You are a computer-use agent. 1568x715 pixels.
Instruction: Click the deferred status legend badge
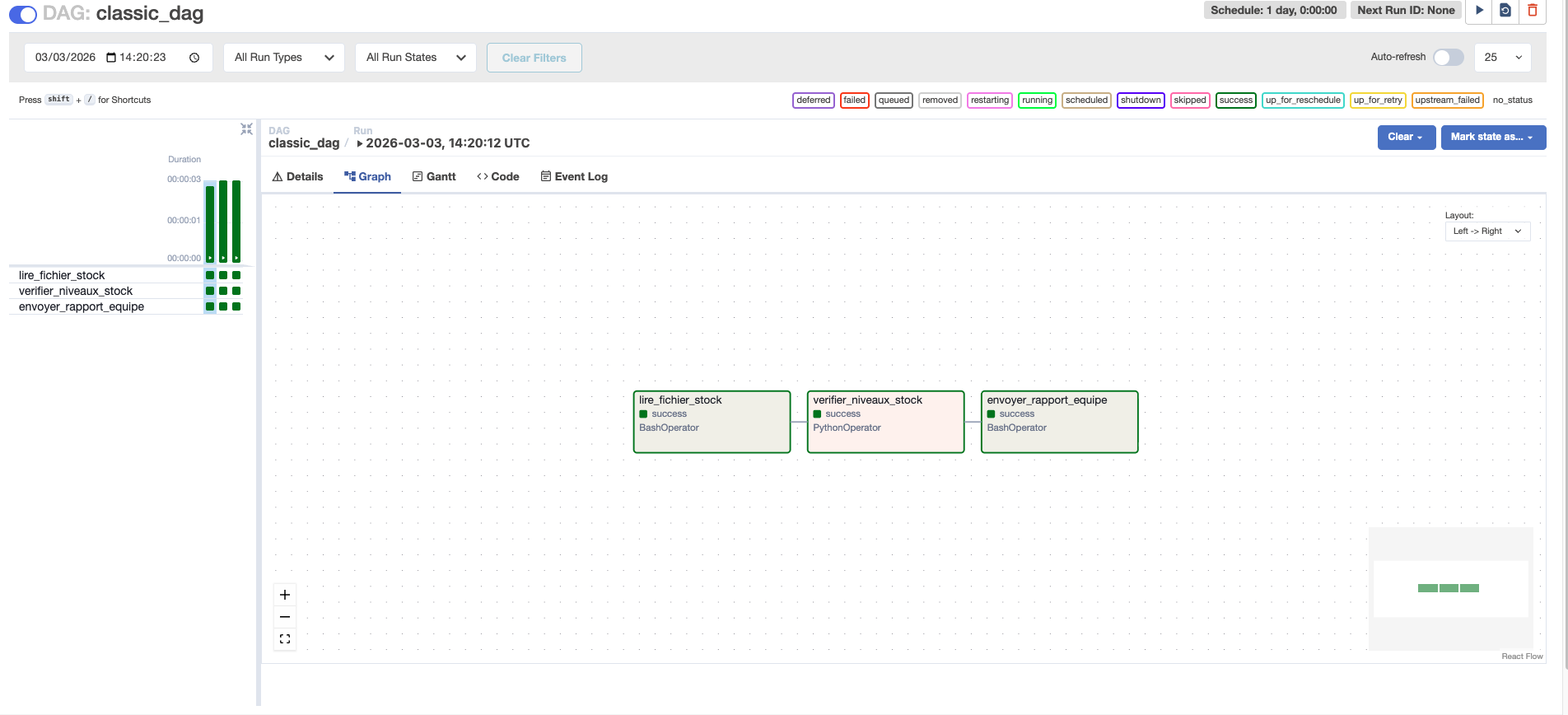pos(814,100)
